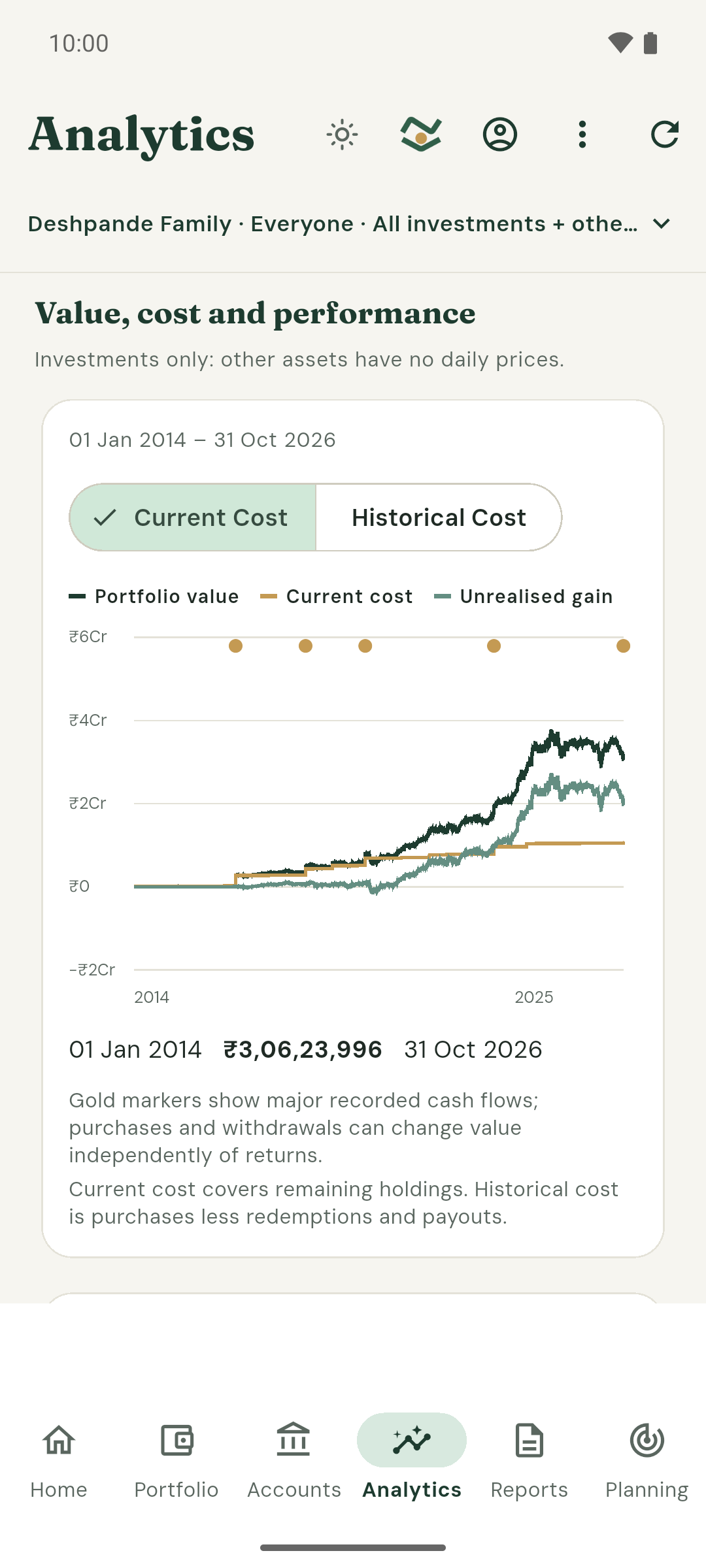Select the Current Cost segment
Image resolution: width=706 pixels, height=1568 pixels.
193,517
